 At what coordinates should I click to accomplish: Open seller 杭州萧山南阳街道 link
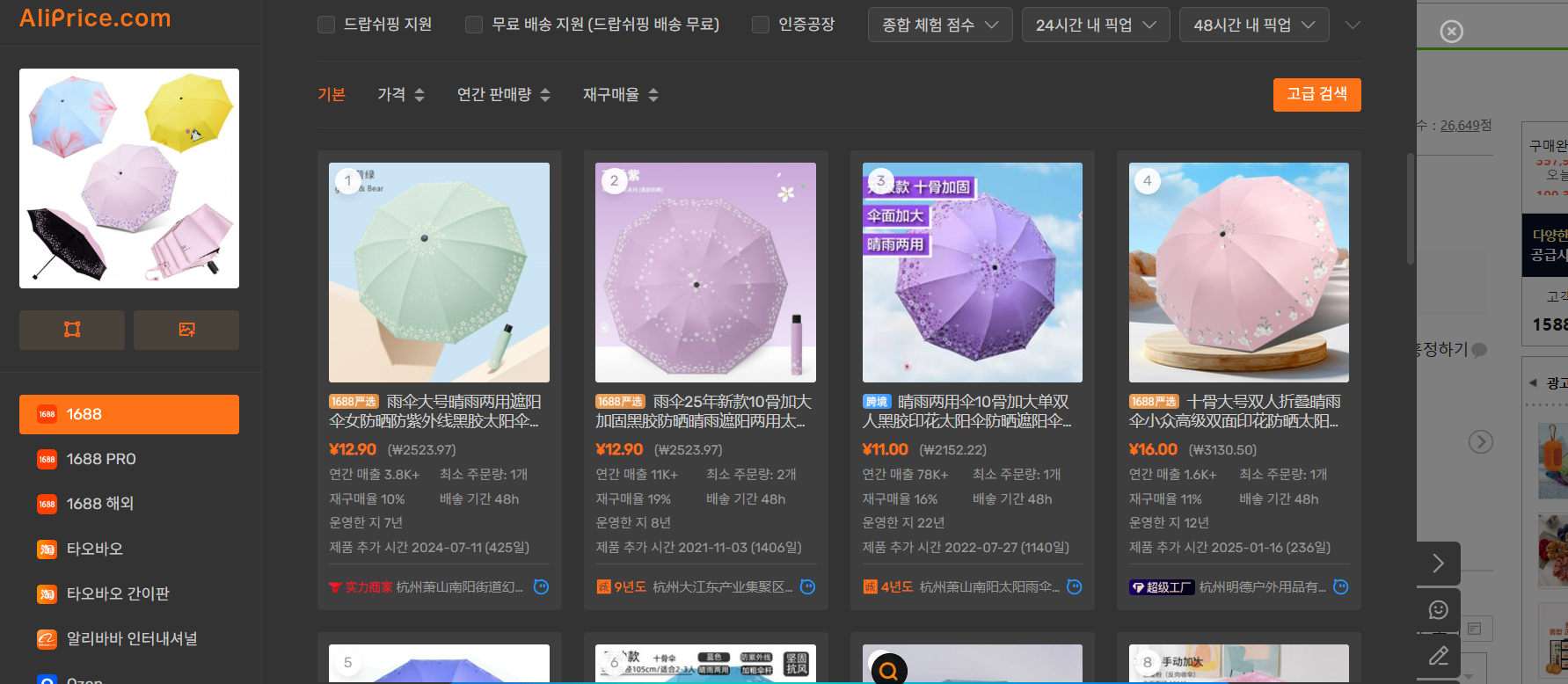point(459,587)
